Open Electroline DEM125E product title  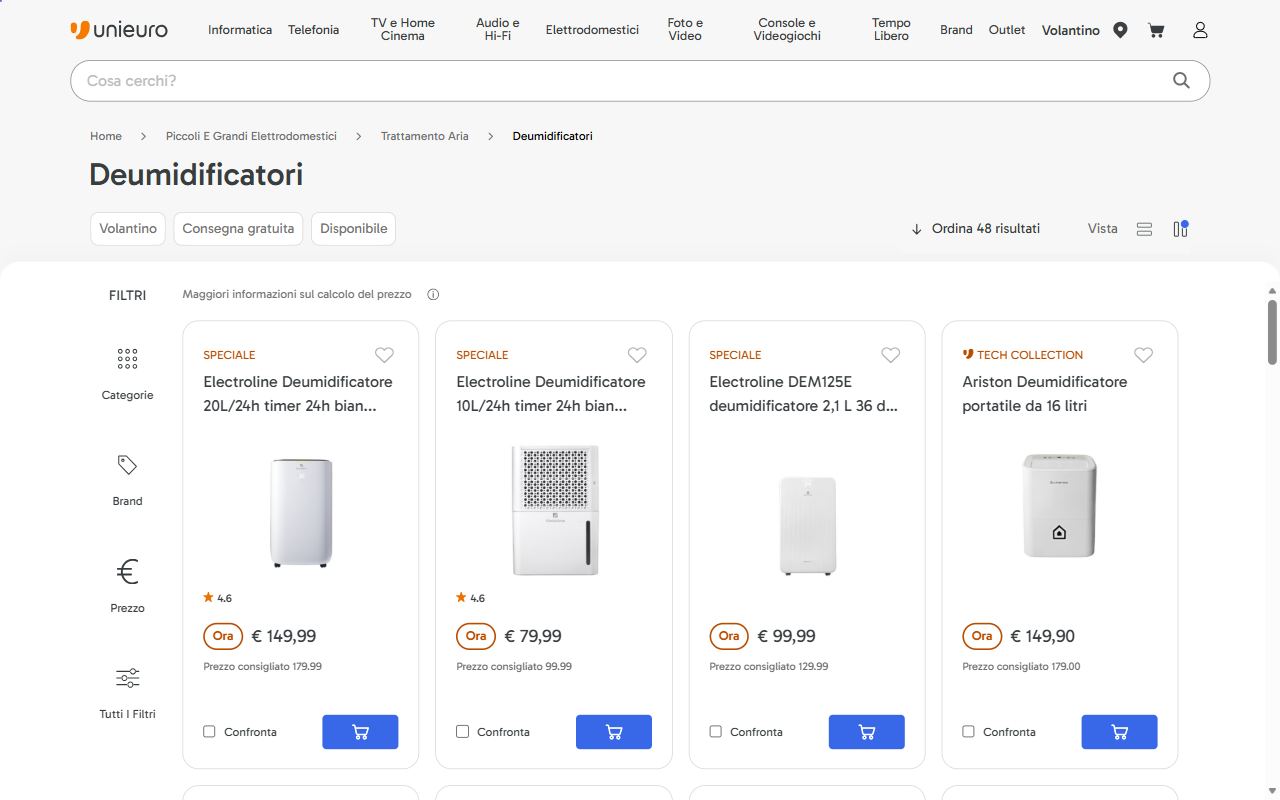click(x=804, y=394)
